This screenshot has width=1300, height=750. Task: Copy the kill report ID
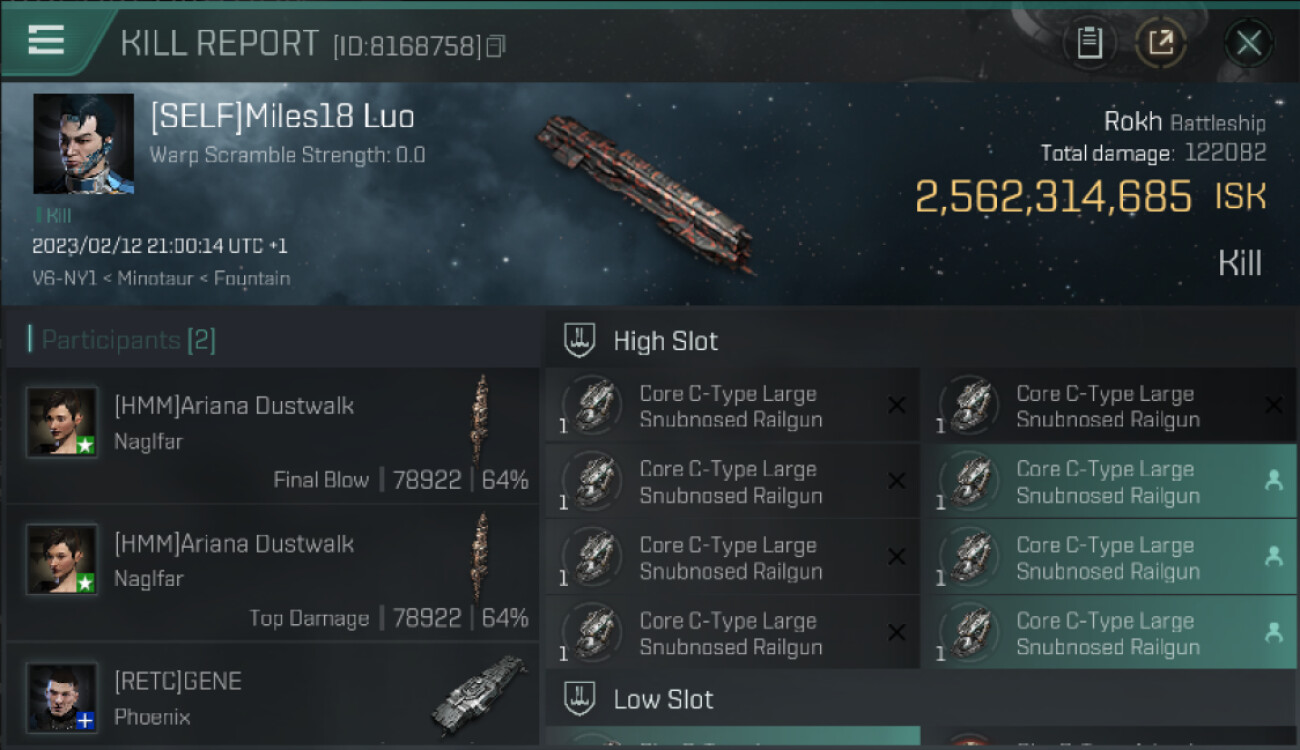point(496,46)
